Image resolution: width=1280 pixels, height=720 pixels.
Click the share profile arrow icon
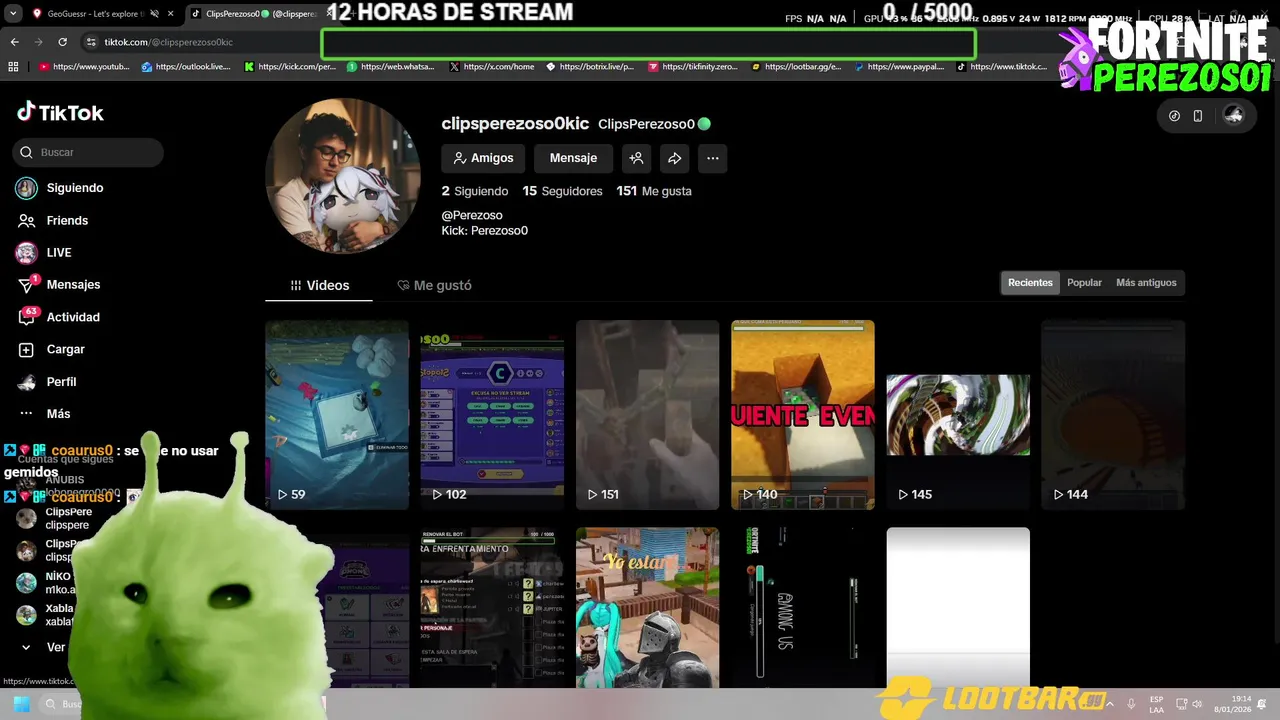[x=674, y=158]
